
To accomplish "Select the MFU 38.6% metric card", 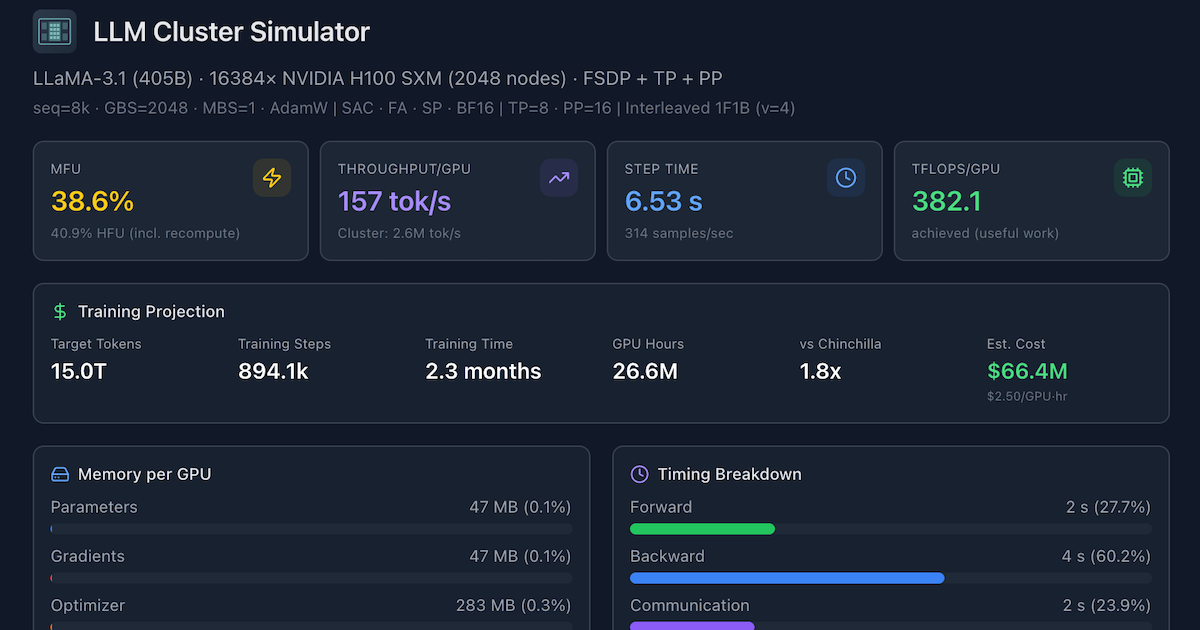I will (x=170, y=200).
